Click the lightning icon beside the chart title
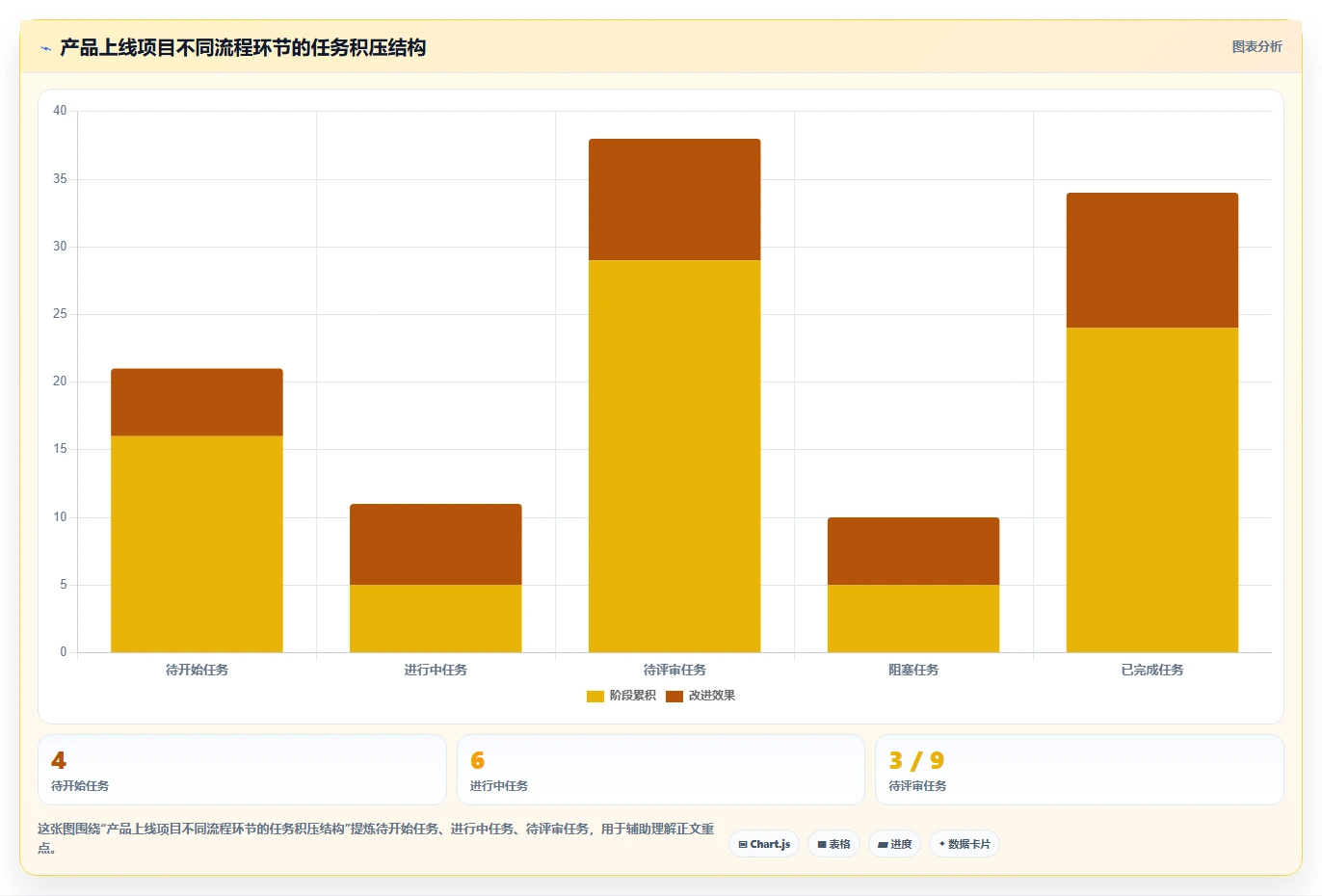This screenshot has width=1322, height=896. tap(45, 48)
